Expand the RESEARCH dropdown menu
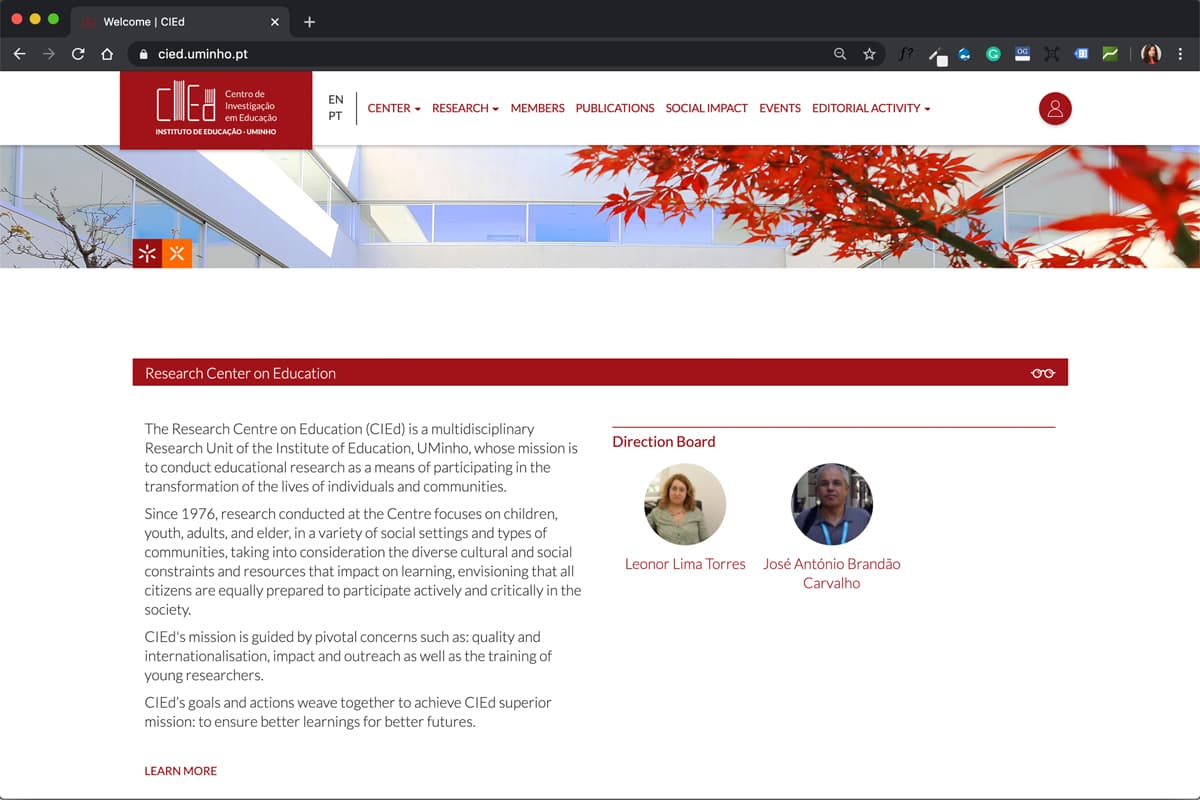 [x=465, y=108]
